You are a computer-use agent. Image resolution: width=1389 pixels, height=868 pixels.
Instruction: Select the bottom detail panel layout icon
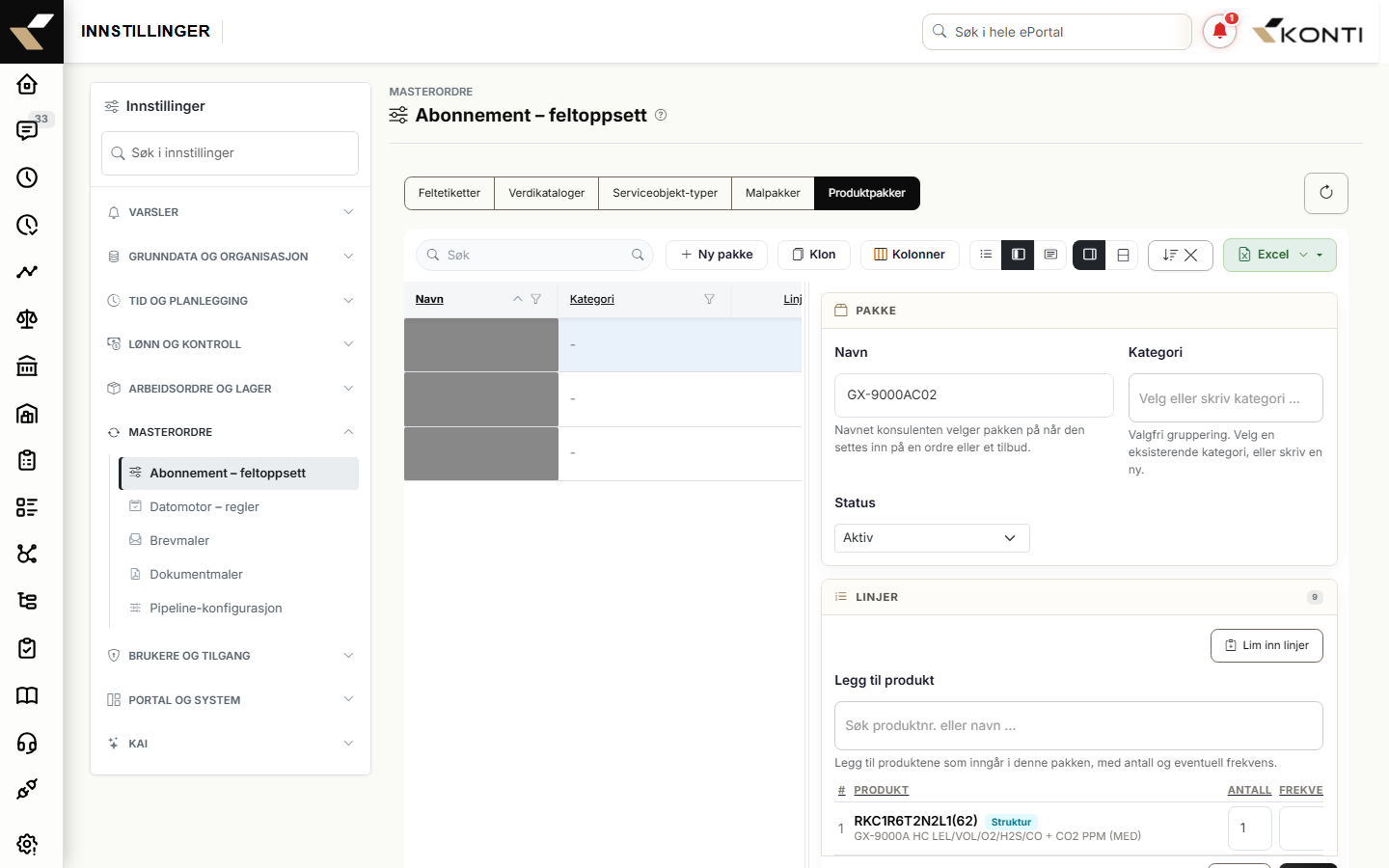click(x=1123, y=255)
